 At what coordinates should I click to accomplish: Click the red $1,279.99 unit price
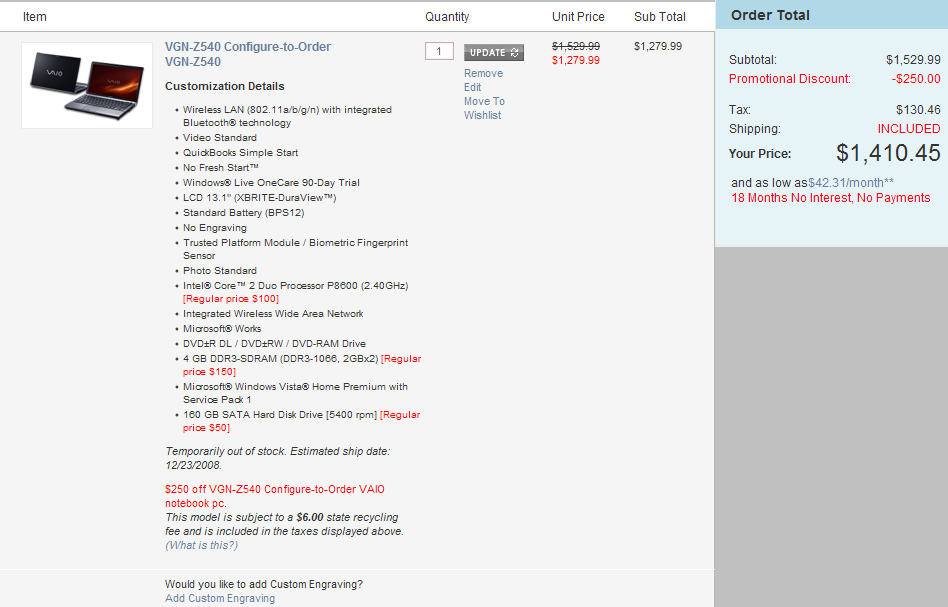click(576, 60)
